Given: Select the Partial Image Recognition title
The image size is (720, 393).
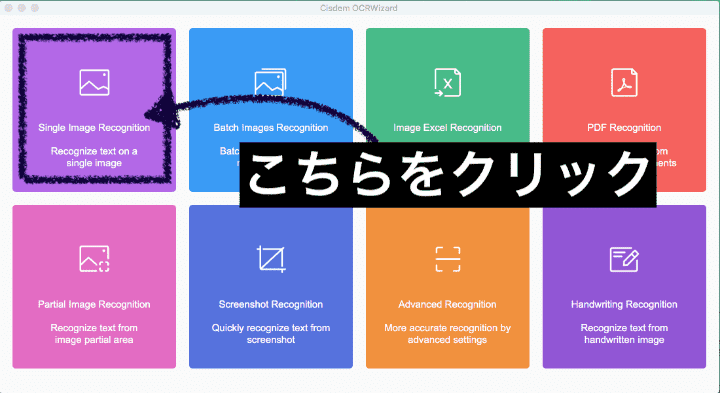Looking at the screenshot, I should [x=94, y=304].
